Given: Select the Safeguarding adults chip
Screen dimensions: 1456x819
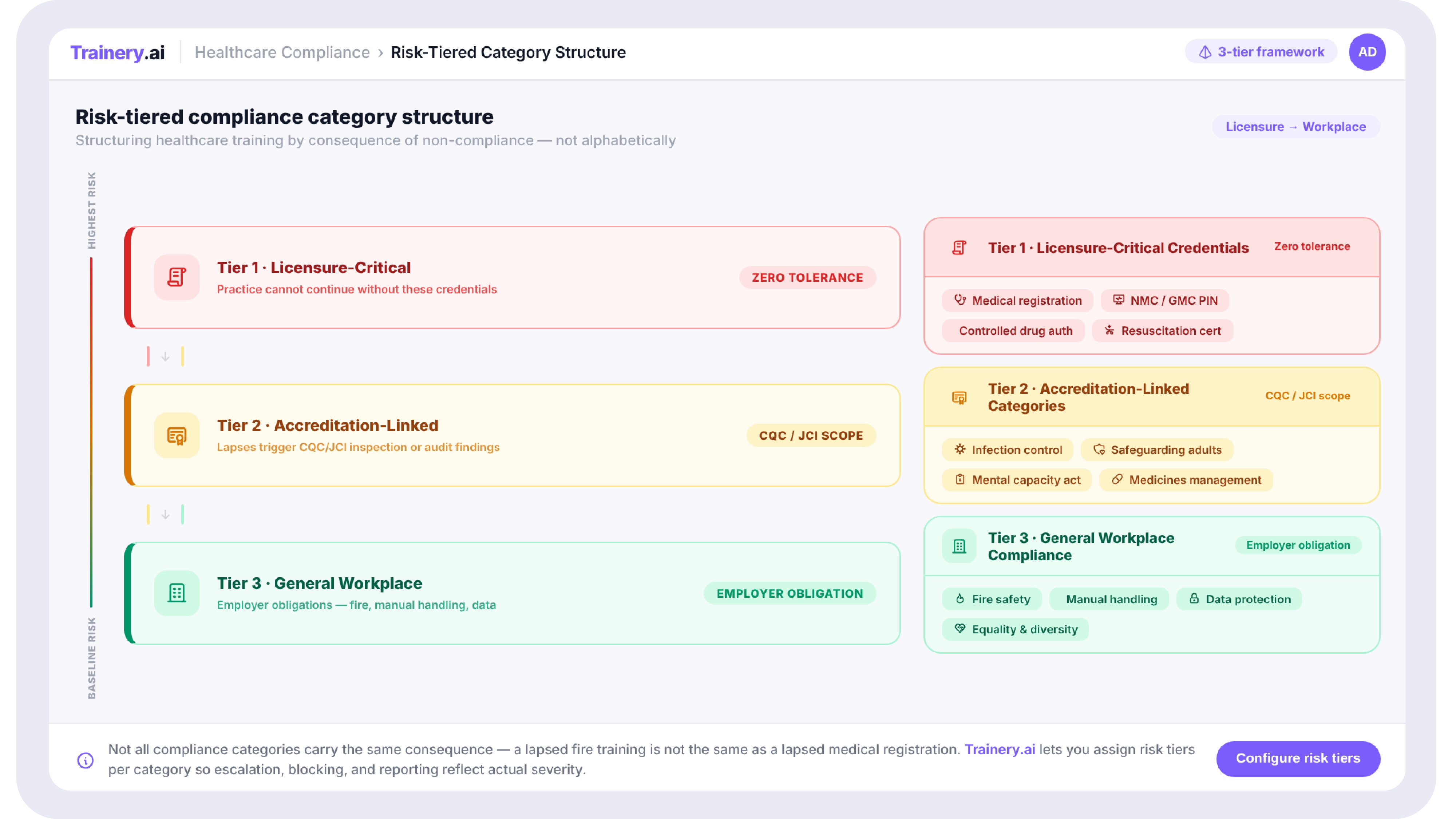Looking at the screenshot, I should [x=1157, y=450].
